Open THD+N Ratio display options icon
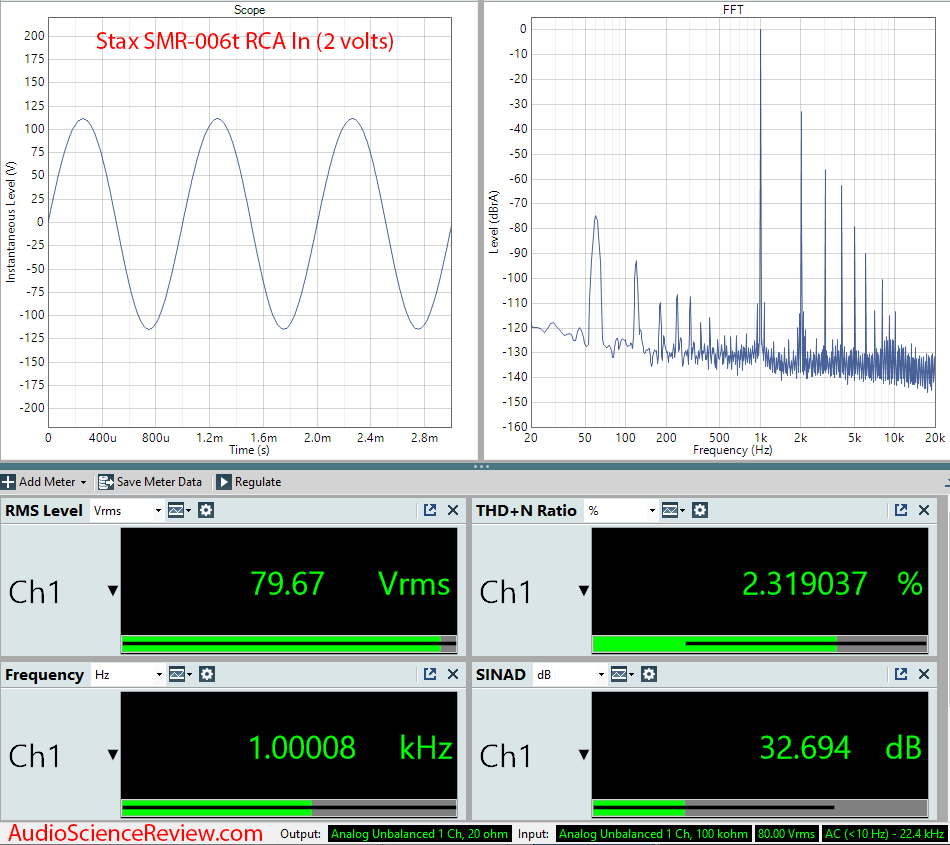 673,511
